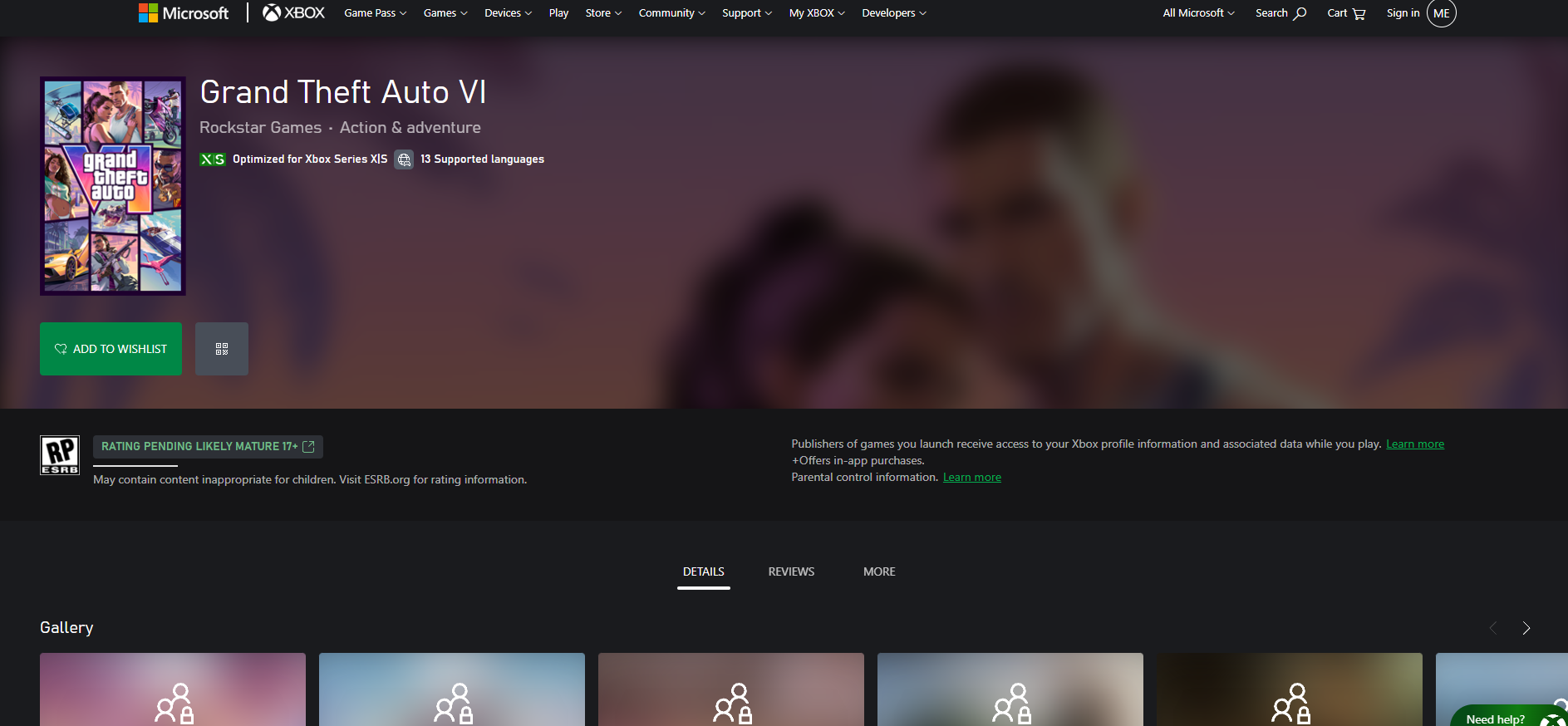Open Rating Pending Likely Mature 17+ link

click(208, 447)
